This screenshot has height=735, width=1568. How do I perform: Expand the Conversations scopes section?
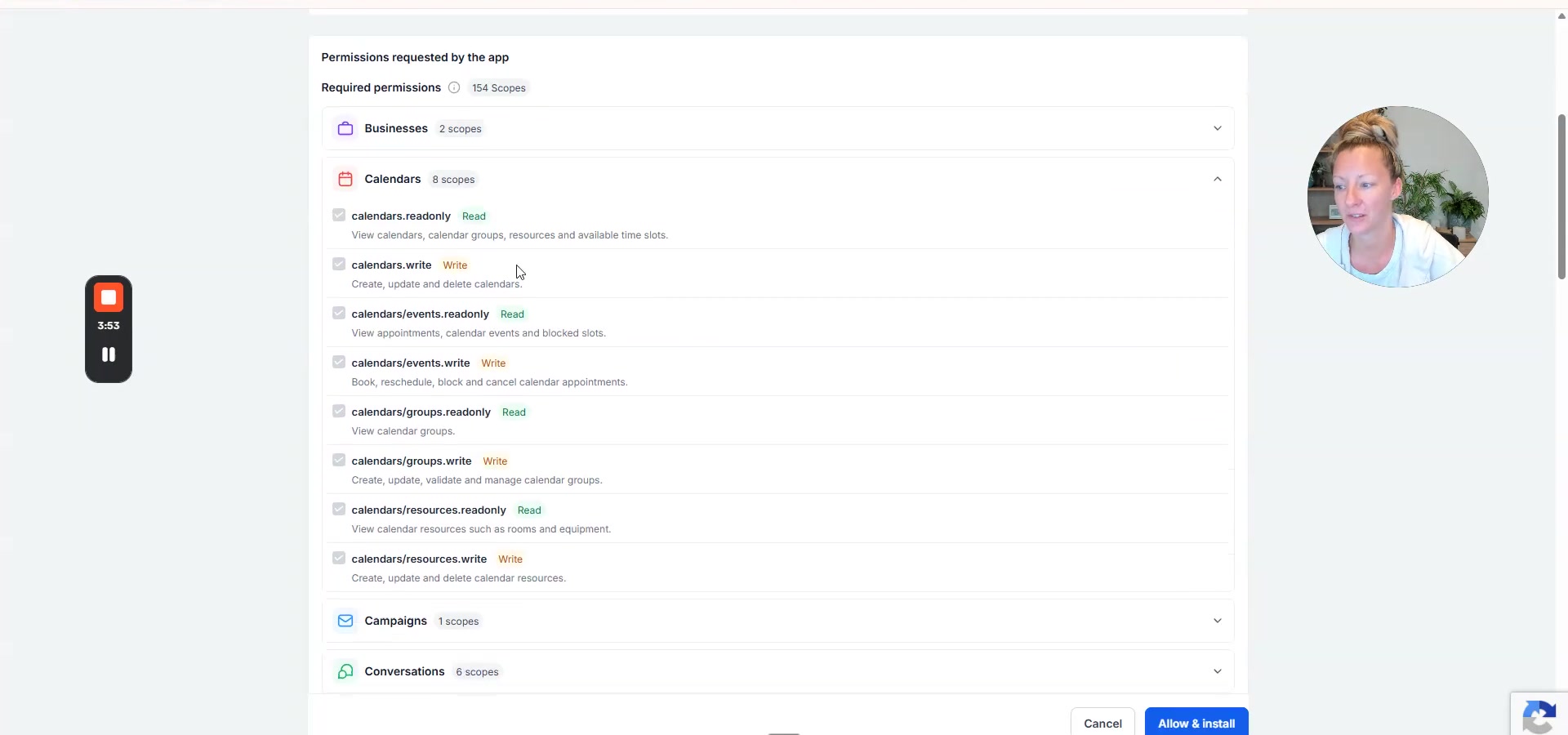pyautogui.click(x=1217, y=671)
